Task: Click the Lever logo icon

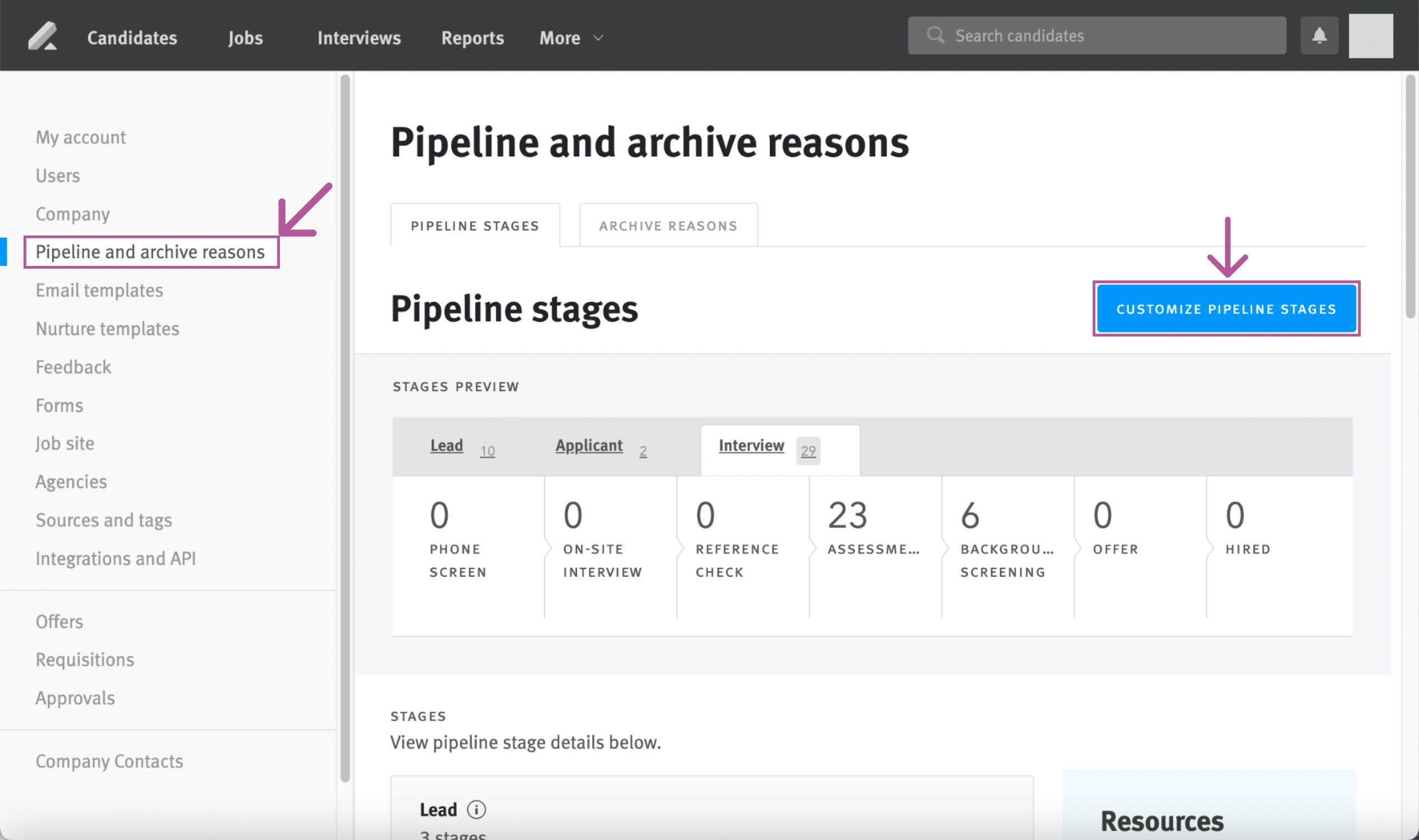Action: pyautogui.click(x=43, y=37)
